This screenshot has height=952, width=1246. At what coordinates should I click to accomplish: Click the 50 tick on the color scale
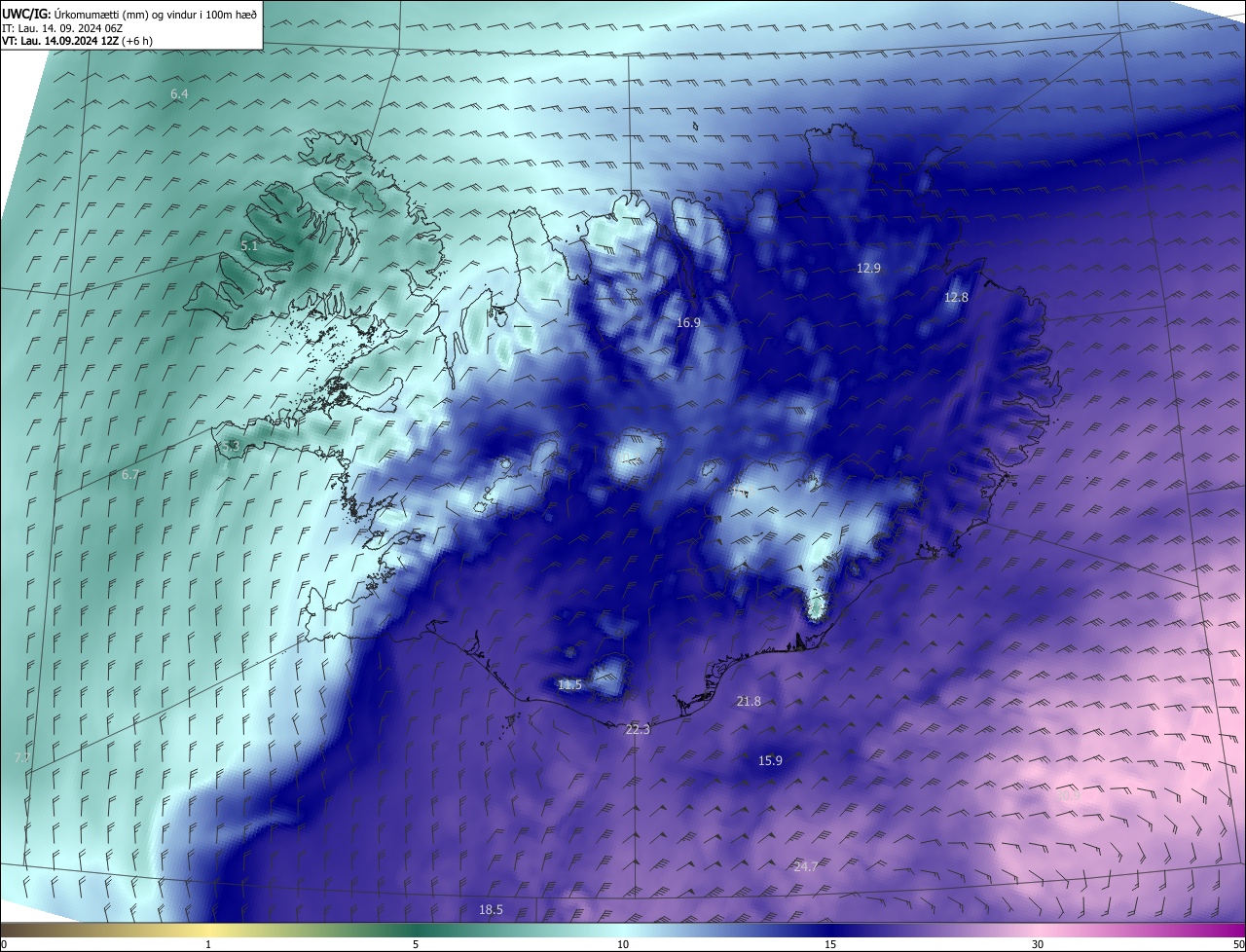pos(1238,944)
